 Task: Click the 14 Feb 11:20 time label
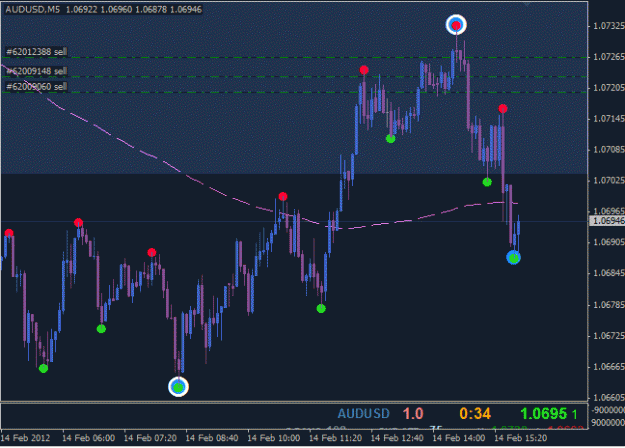tap(336, 438)
